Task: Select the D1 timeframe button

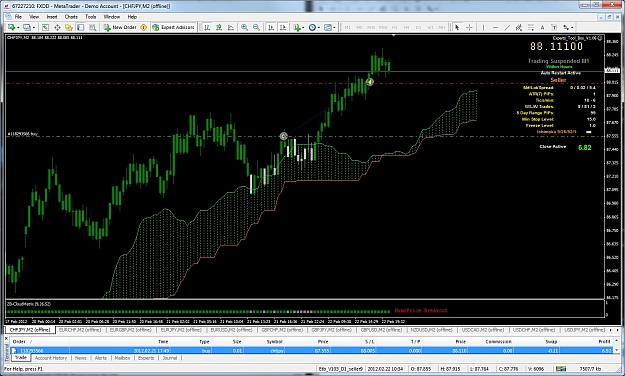Action: point(418,27)
